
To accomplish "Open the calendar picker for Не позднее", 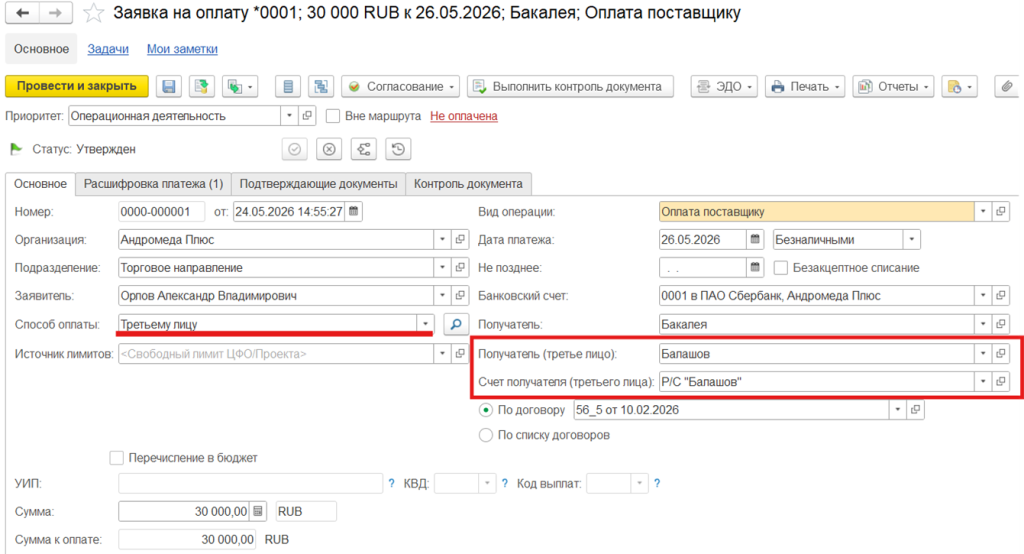I will 755,267.
